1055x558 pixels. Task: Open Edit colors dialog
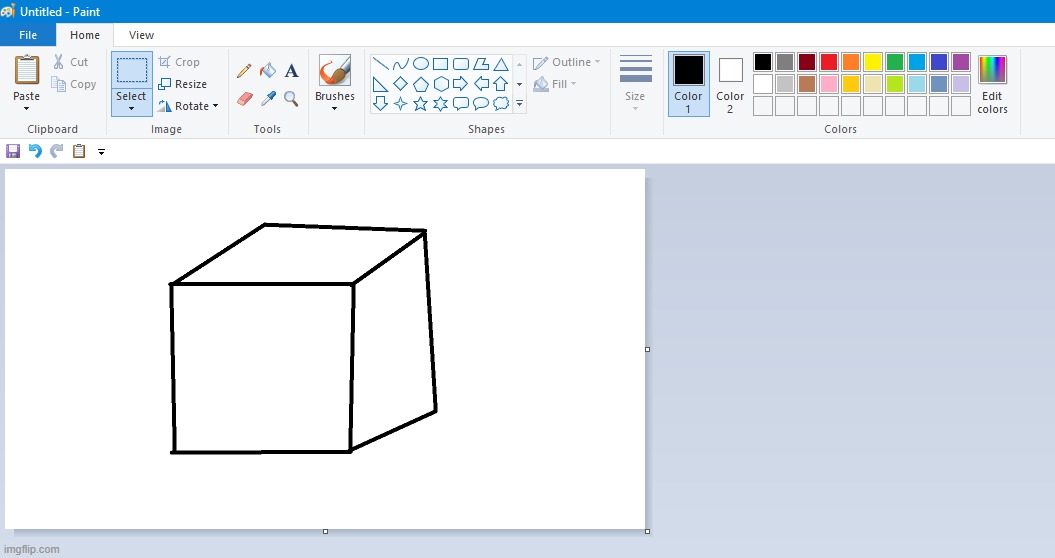point(992,84)
